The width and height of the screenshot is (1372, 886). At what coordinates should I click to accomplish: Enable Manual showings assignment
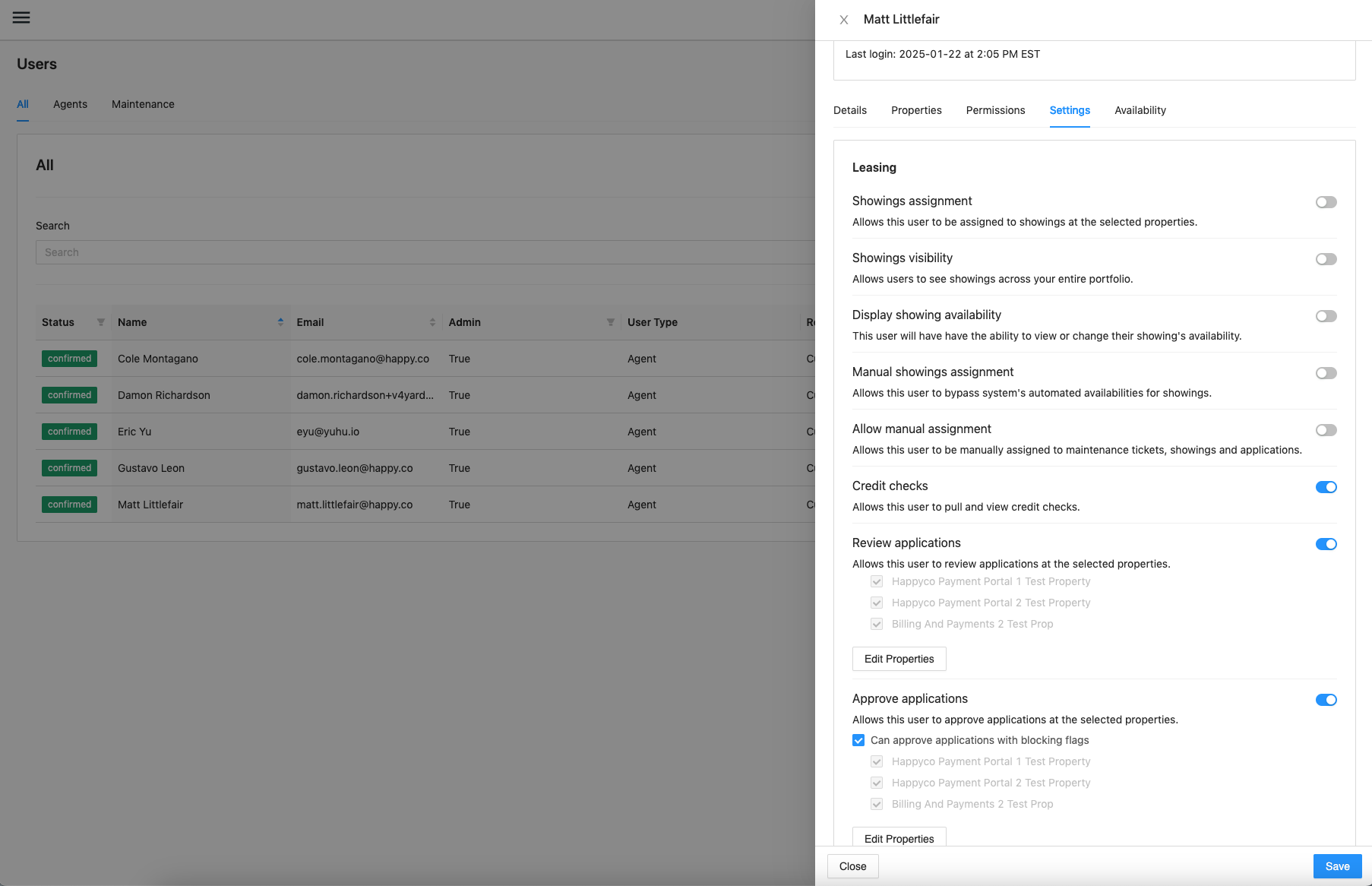(1326, 373)
